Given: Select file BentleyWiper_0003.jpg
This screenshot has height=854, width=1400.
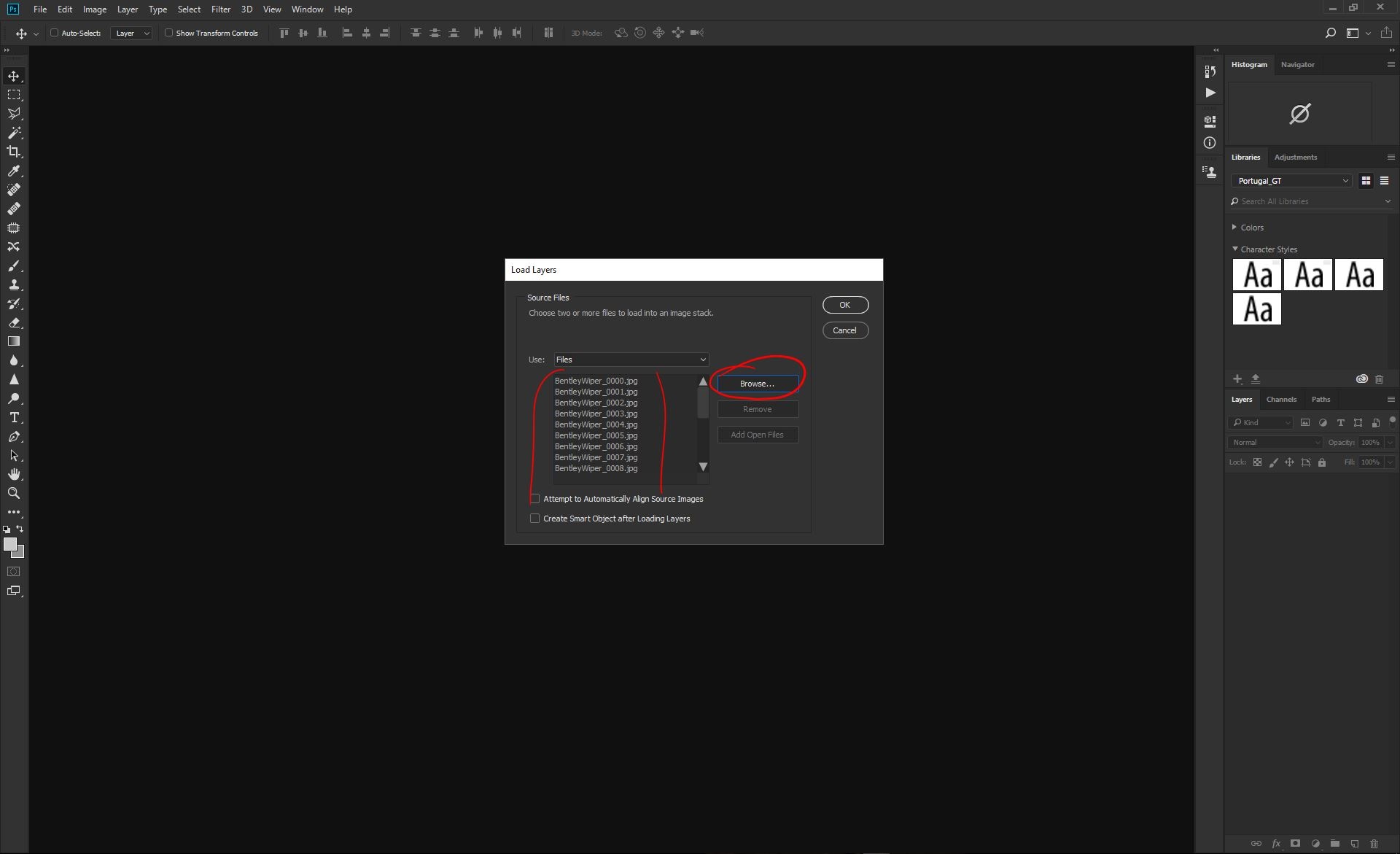Looking at the screenshot, I should [x=596, y=414].
